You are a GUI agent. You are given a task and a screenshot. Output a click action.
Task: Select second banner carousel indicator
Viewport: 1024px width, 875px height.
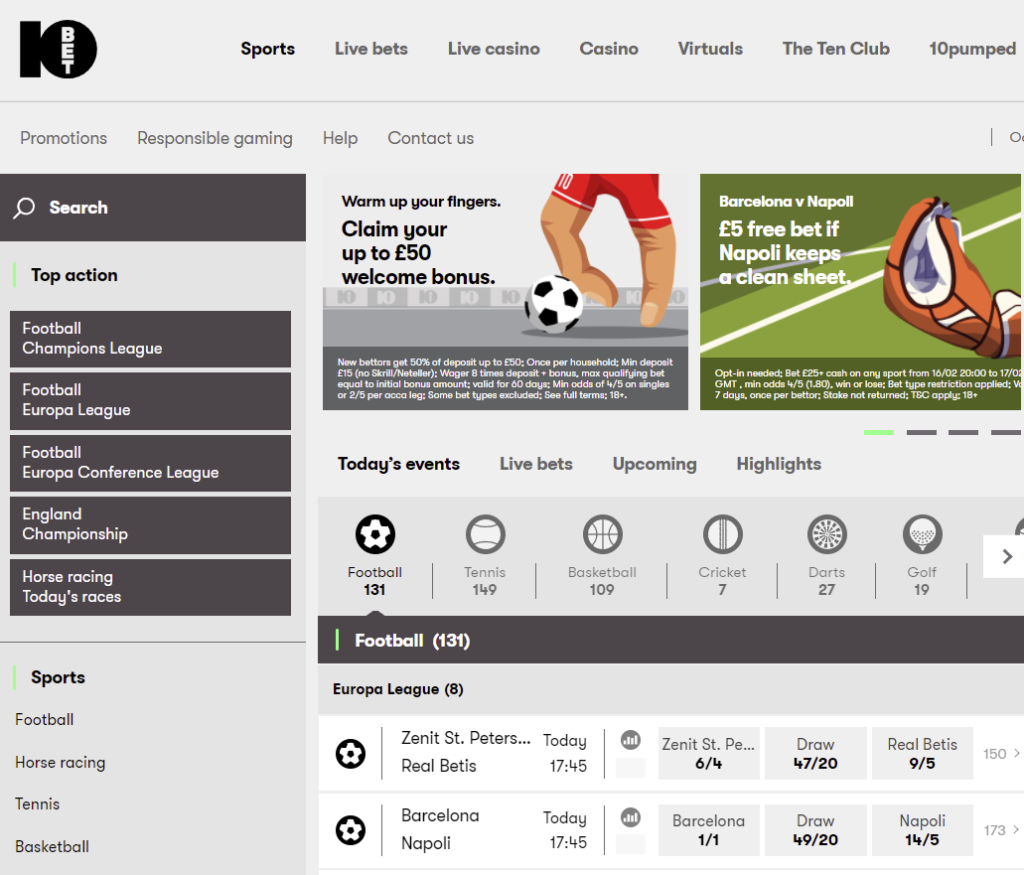click(x=921, y=432)
